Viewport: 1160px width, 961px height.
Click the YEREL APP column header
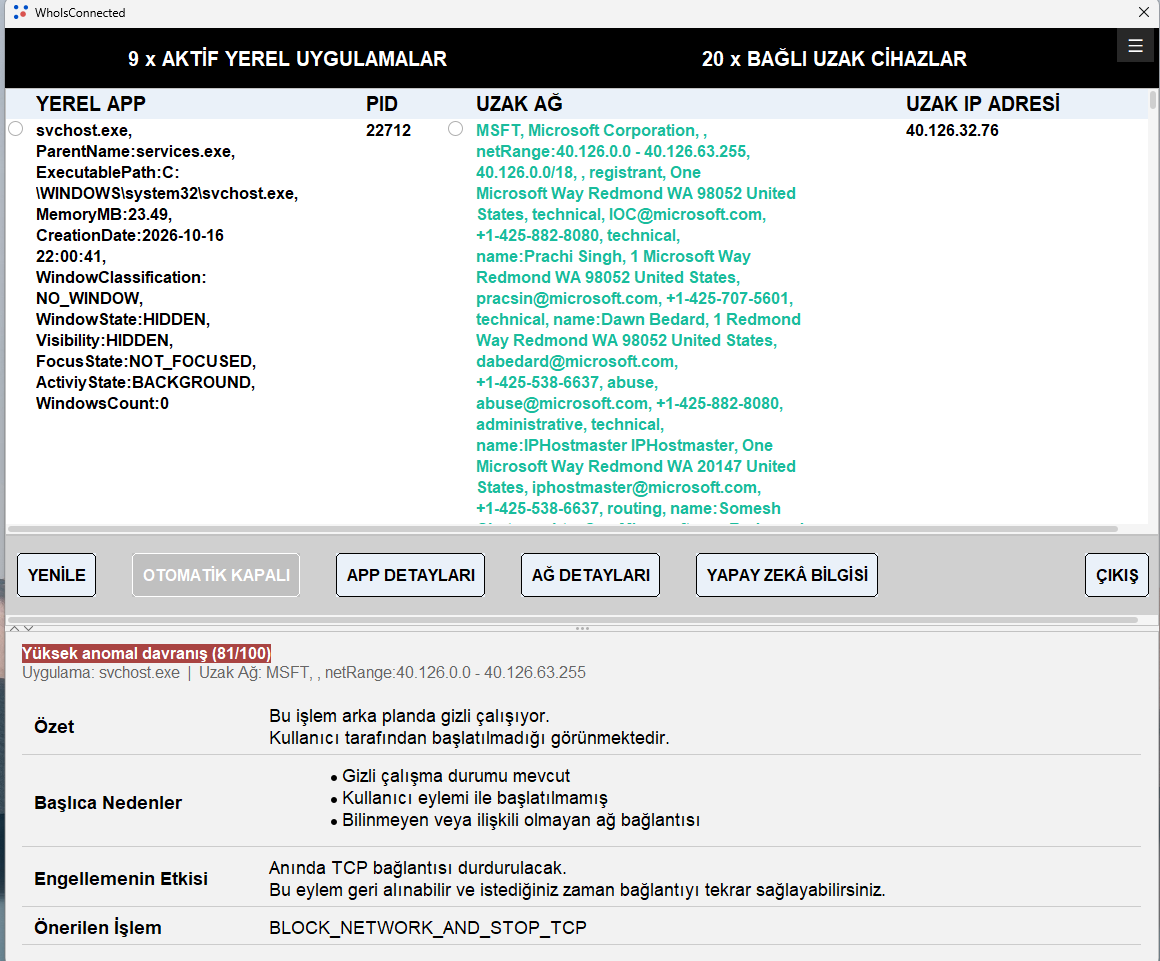coord(91,104)
